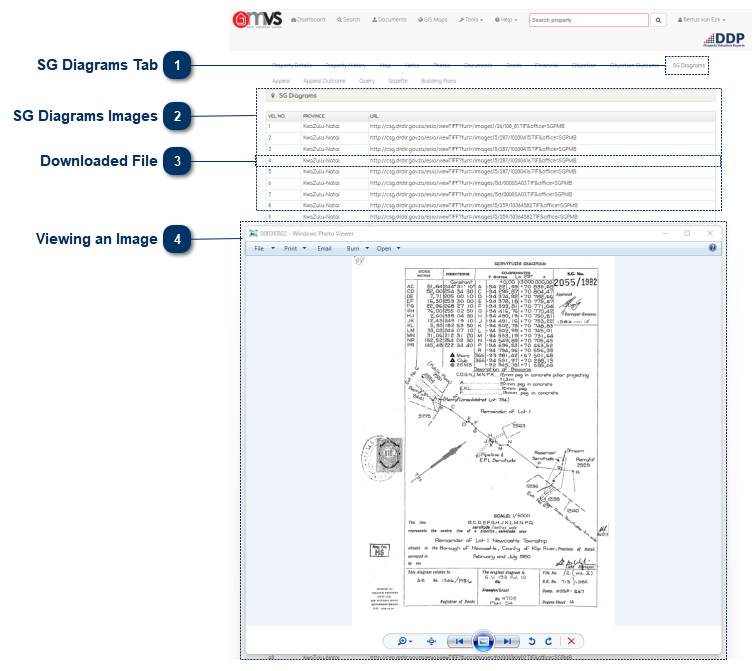
Task: Switch to the Property History tab
Action: click(x=346, y=65)
